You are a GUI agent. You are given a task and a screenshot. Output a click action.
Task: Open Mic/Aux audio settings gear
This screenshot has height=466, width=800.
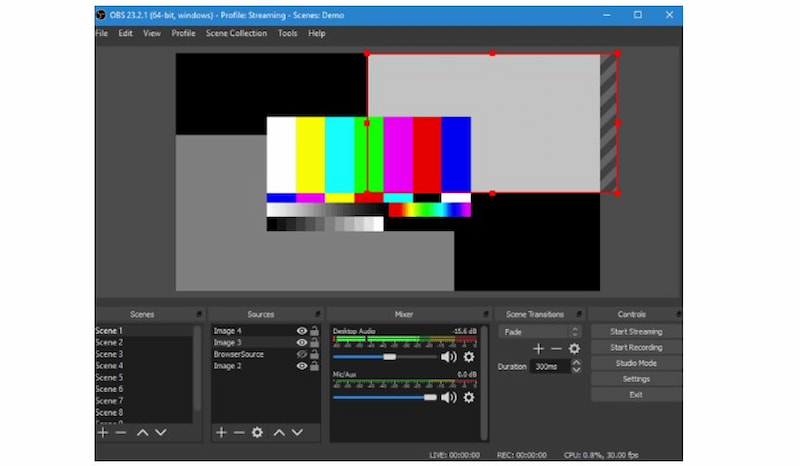coord(469,397)
